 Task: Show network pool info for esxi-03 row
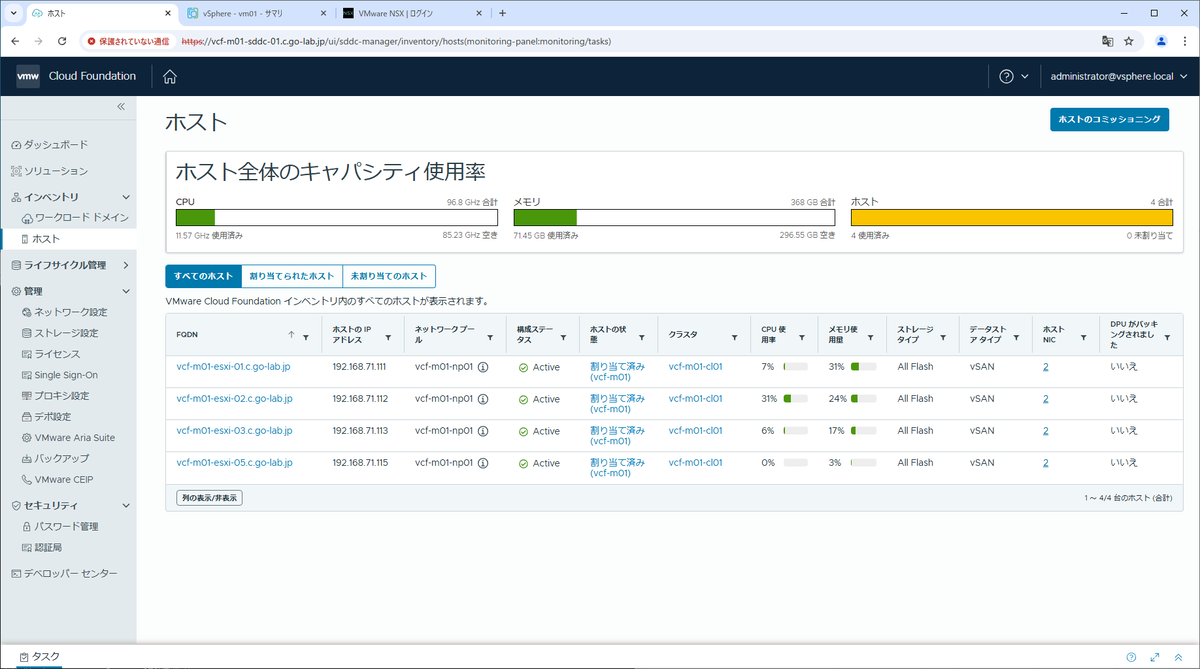click(483, 431)
